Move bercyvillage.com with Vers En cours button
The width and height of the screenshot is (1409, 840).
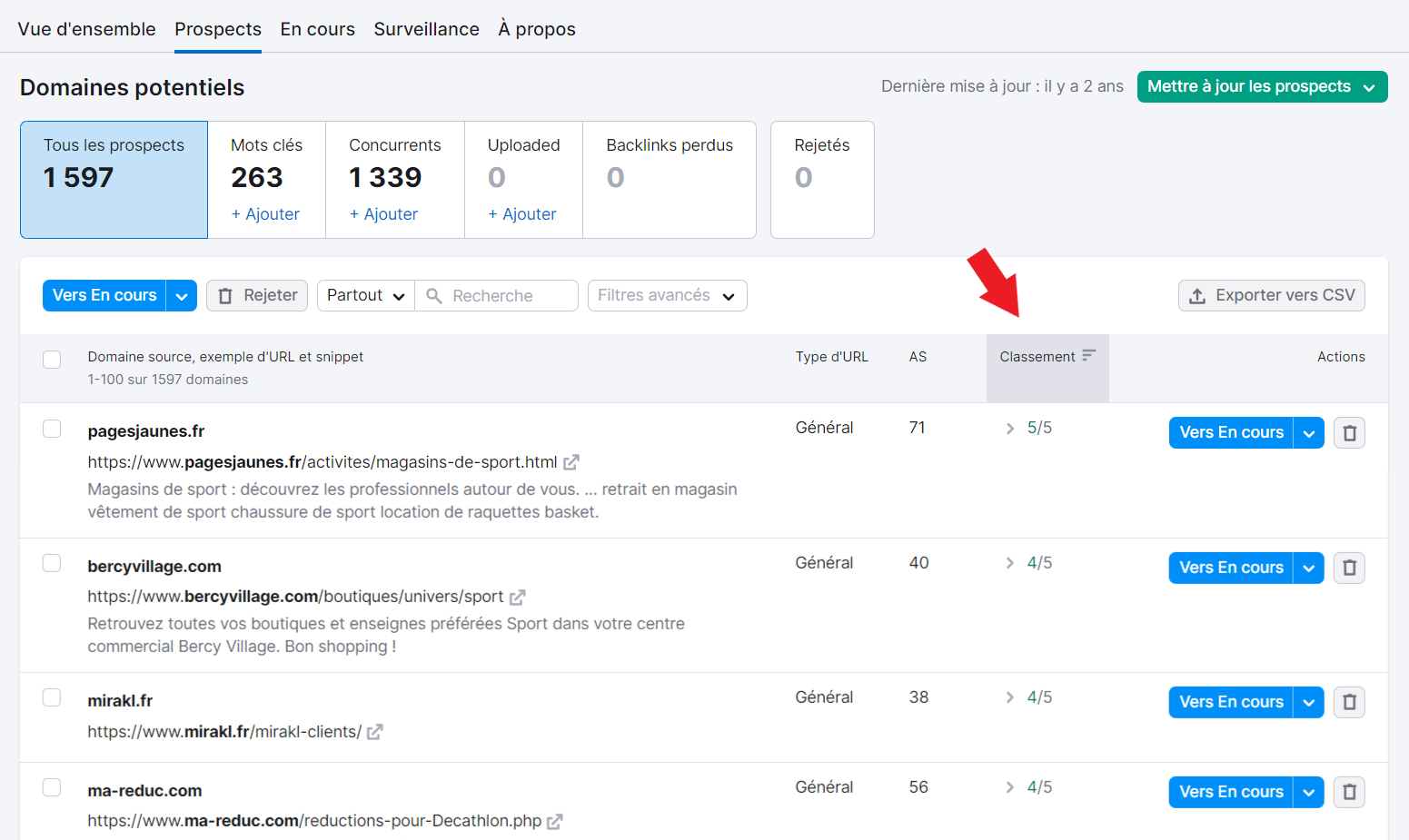click(x=1230, y=568)
